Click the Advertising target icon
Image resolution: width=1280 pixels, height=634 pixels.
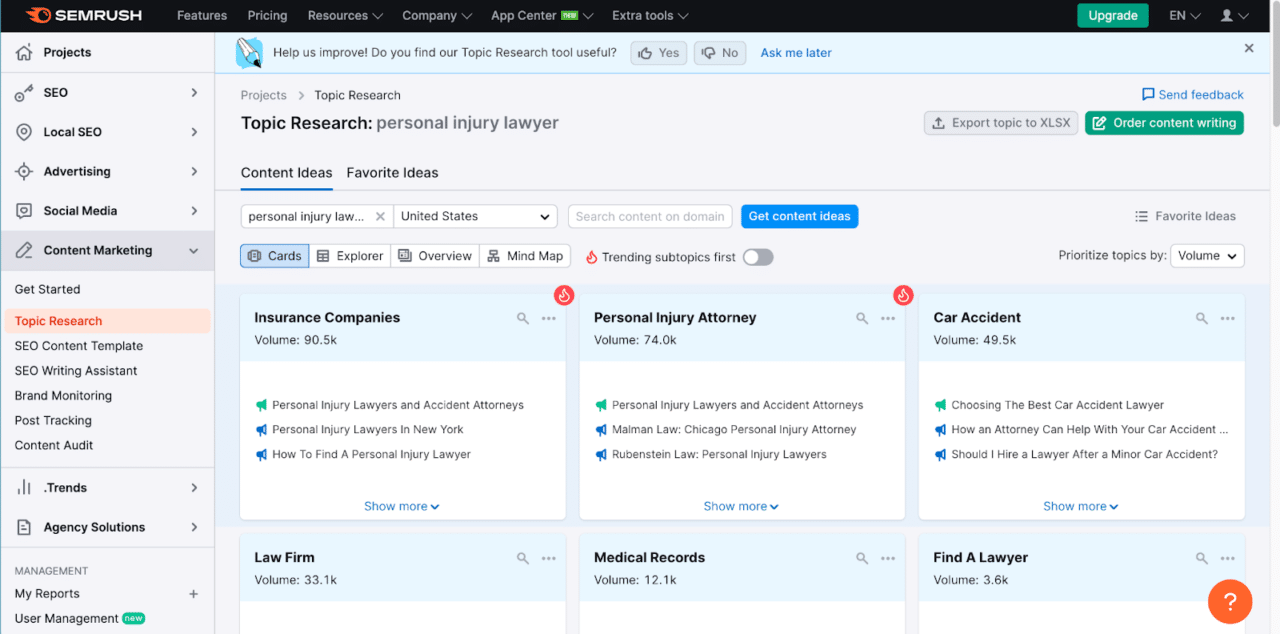pyautogui.click(x=24, y=171)
